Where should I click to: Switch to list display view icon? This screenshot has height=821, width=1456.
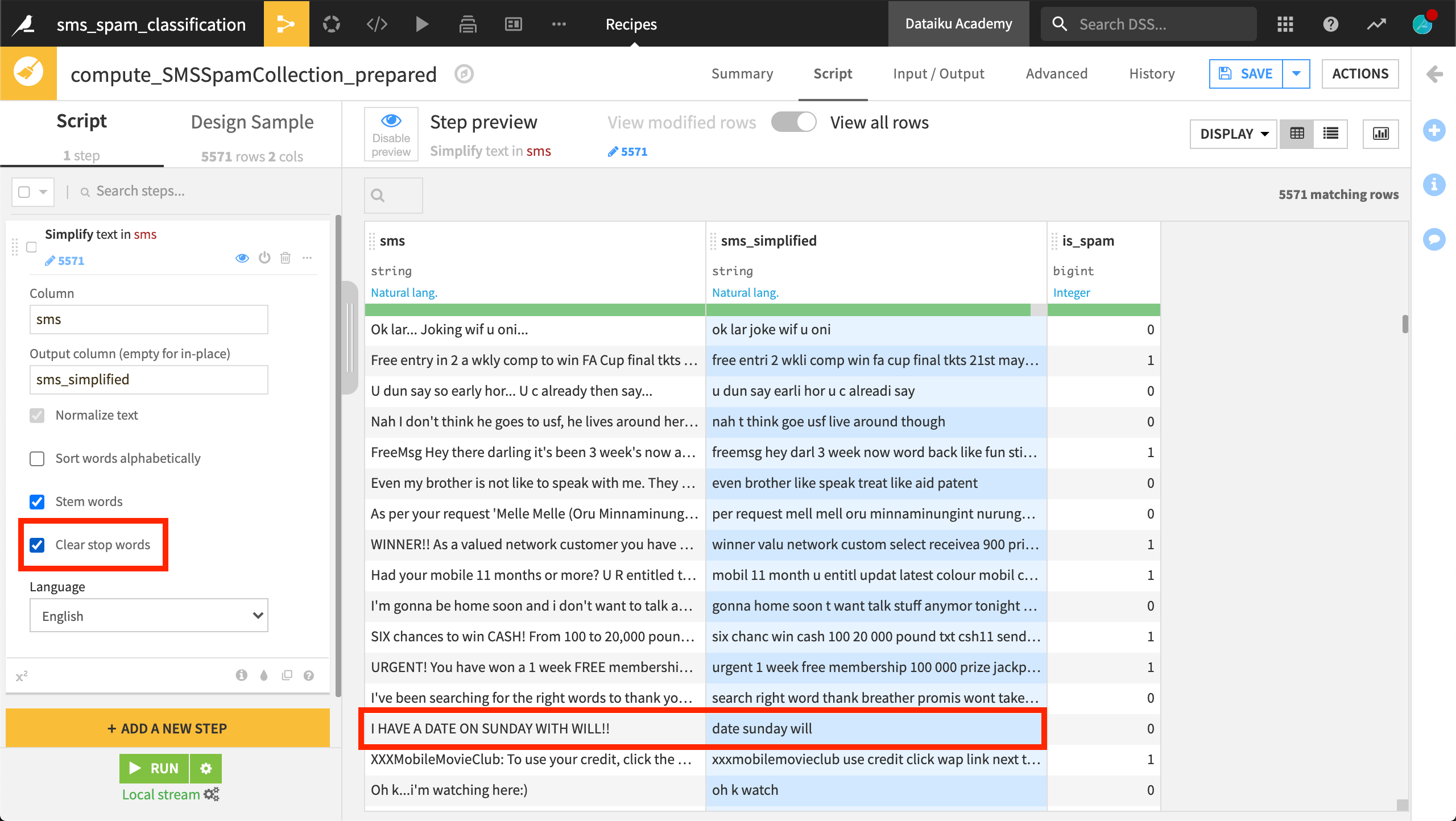tap(1330, 134)
